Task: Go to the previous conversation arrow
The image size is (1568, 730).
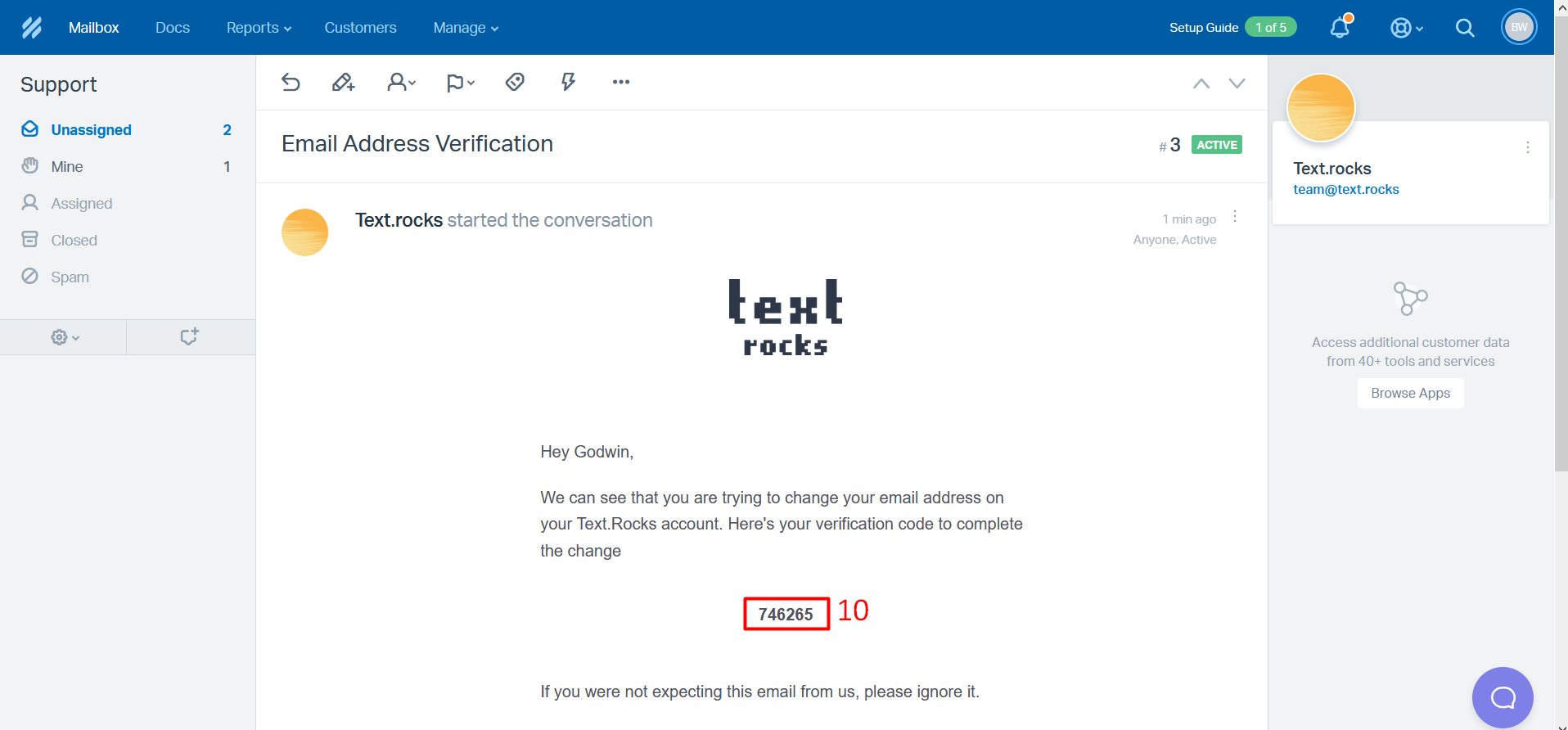Action: tap(1201, 83)
